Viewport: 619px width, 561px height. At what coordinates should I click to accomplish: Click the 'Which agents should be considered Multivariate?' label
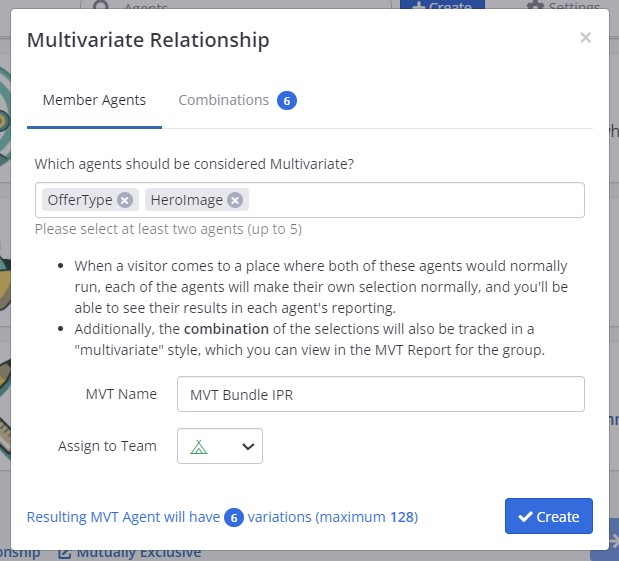click(194, 164)
